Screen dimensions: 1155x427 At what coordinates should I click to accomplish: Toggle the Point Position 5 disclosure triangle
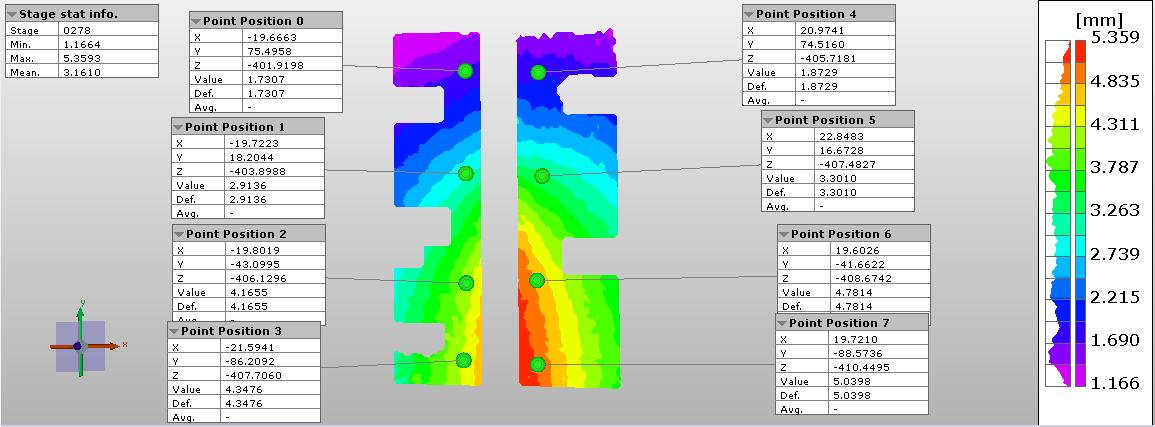[768, 120]
